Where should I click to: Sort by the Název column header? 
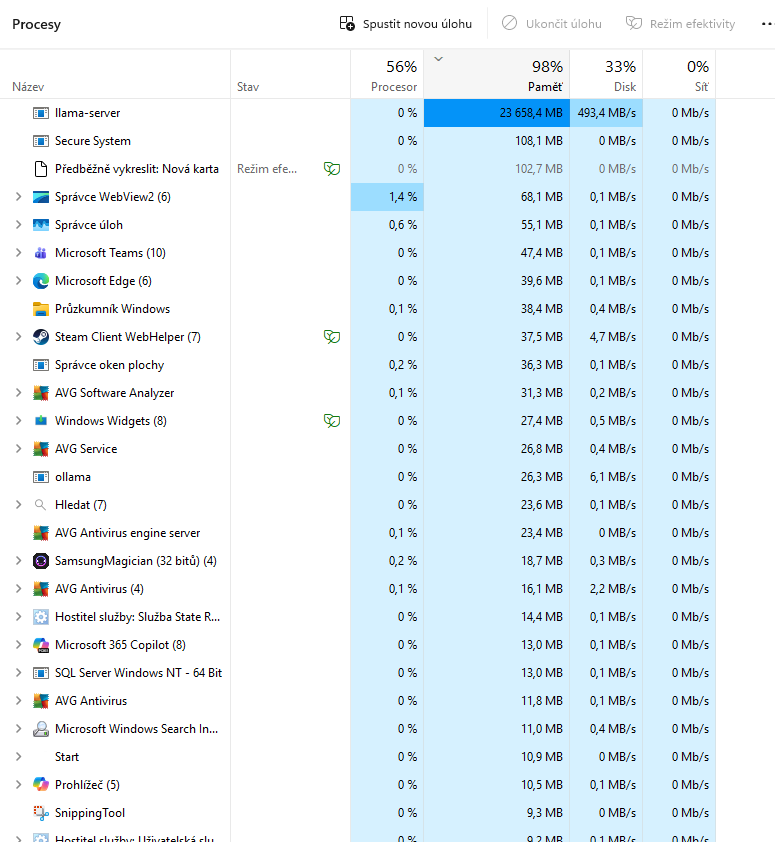click(x=115, y=74)
